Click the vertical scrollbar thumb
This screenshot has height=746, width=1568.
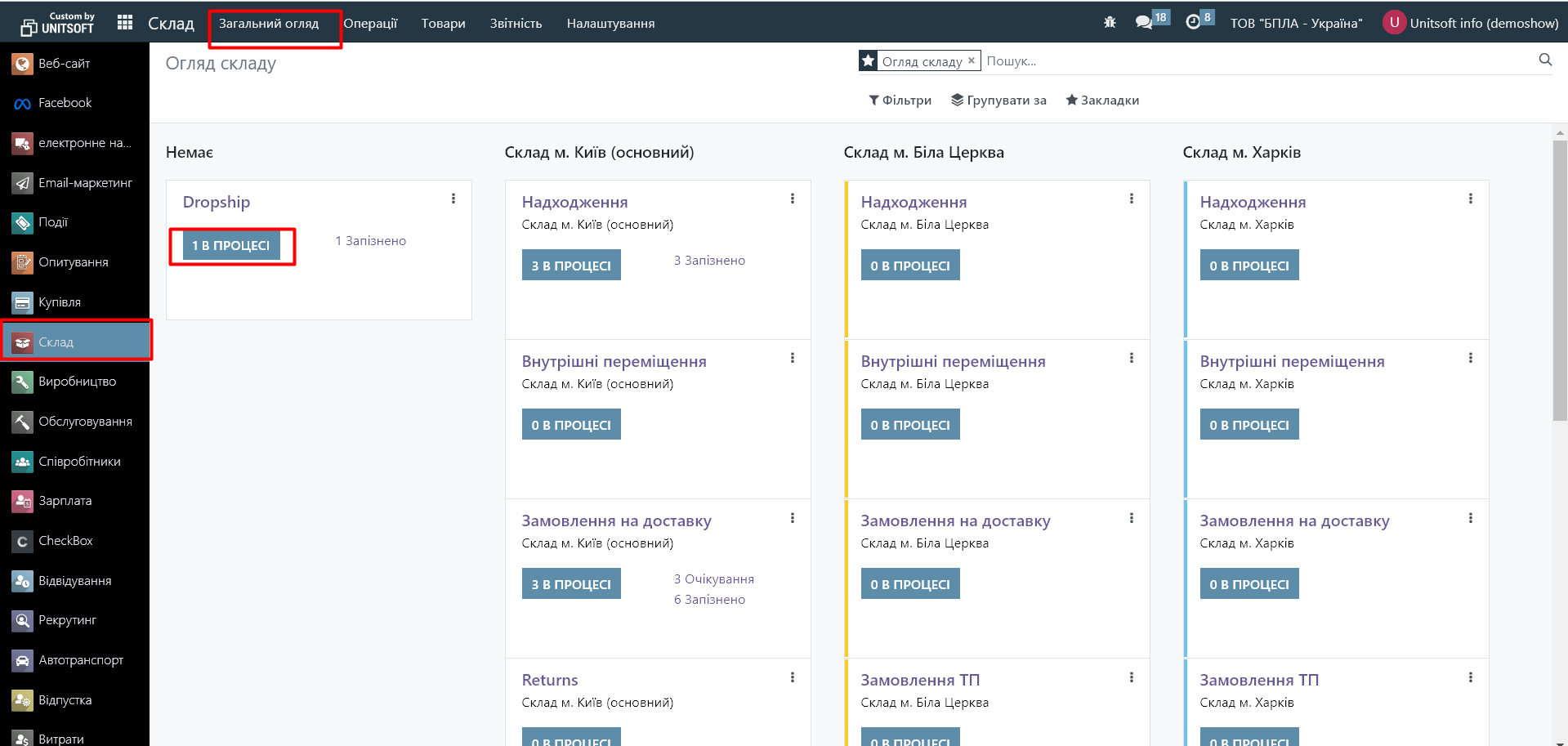click(x=1560, y=278)
